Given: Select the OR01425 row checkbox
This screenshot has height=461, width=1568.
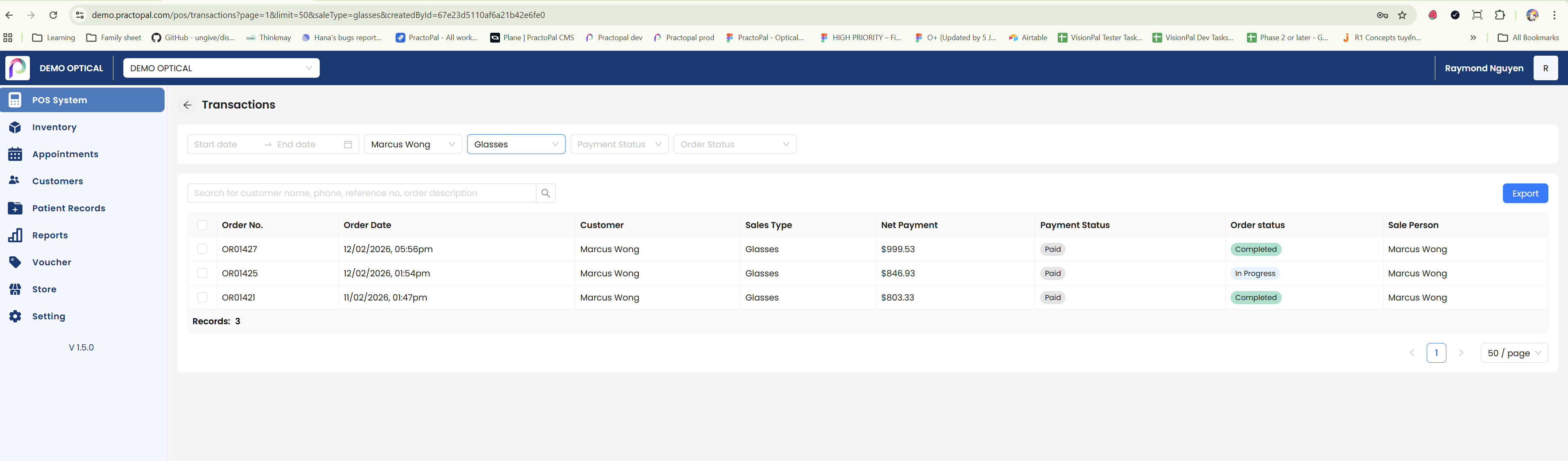Looking at the screenshot, I should pos(202,273).
